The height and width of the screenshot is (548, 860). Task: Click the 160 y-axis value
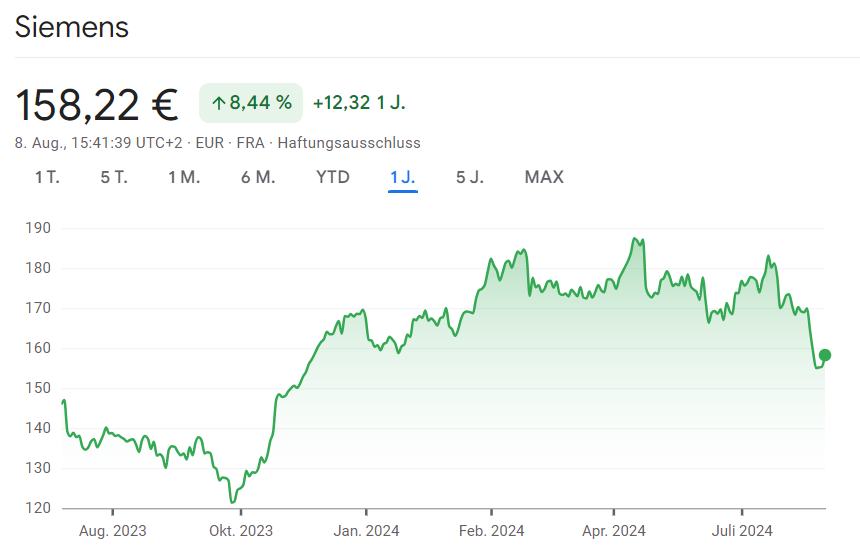point(38,348)
